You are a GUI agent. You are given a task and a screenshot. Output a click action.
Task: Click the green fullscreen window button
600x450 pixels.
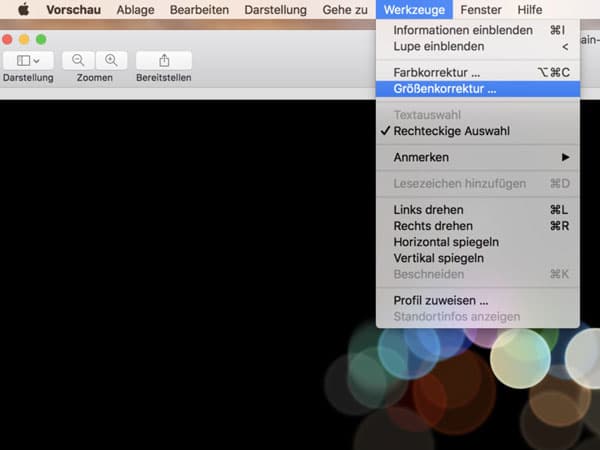click(41, 39)
